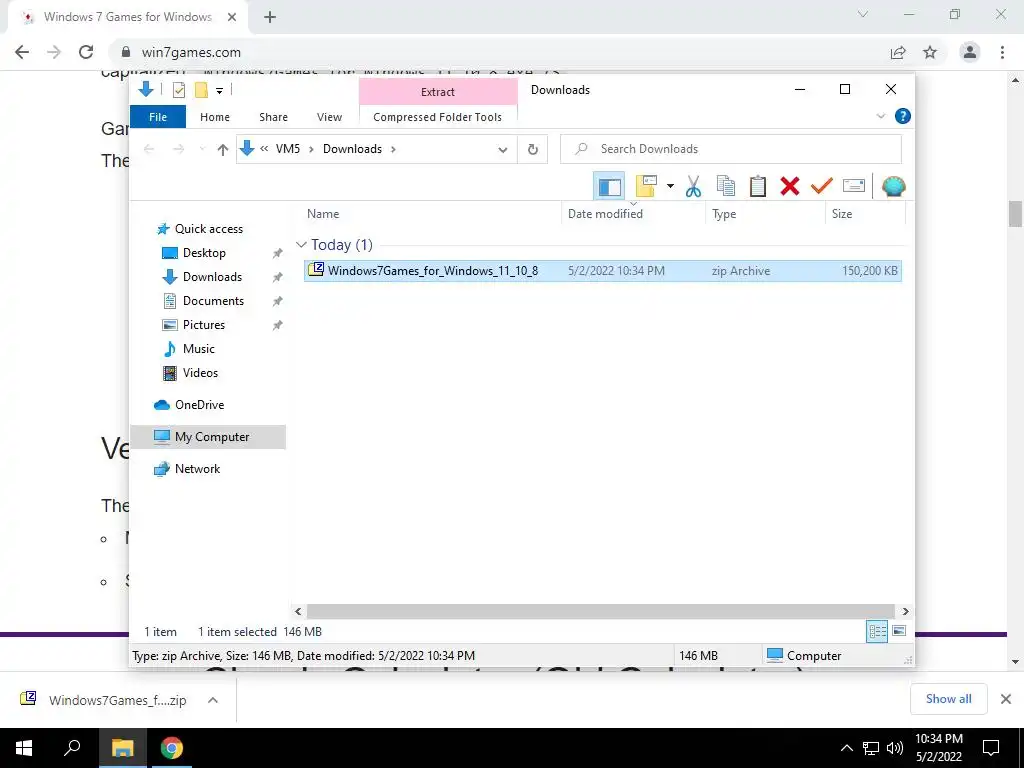Viewport: 1024px width, 768px height.
Task: Click the Chrome share page icon
Action: tap(898, 52)
